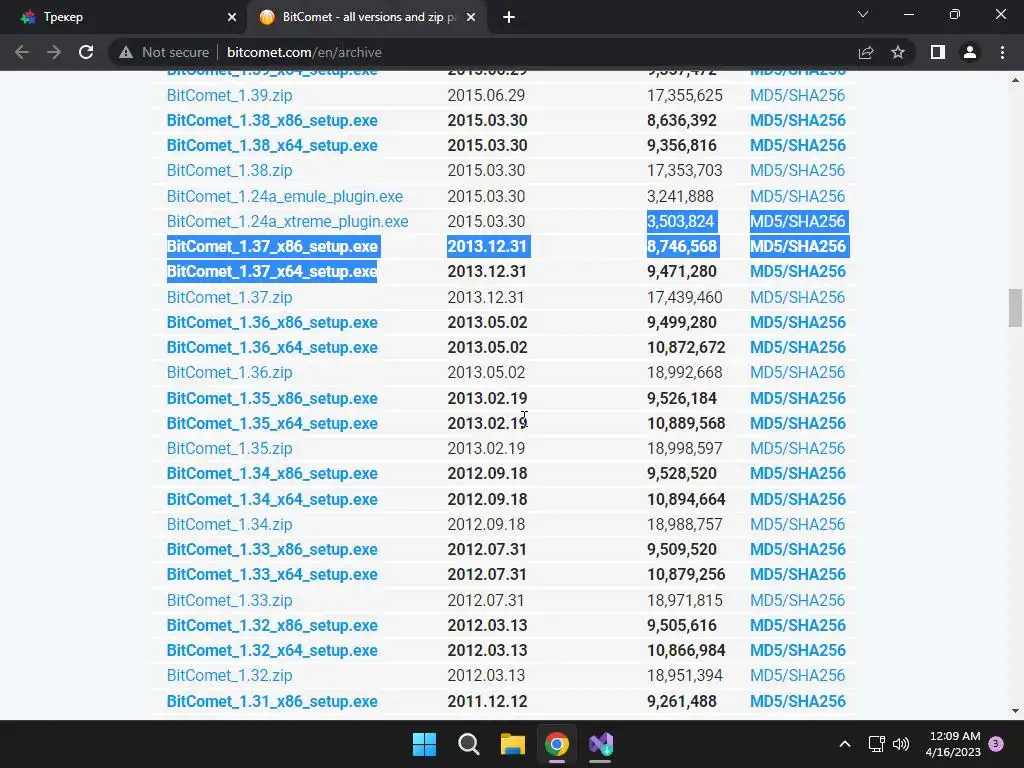Click the share page icon
Viewport: 1024px width, 768px height.
click(x=866, y=52)
